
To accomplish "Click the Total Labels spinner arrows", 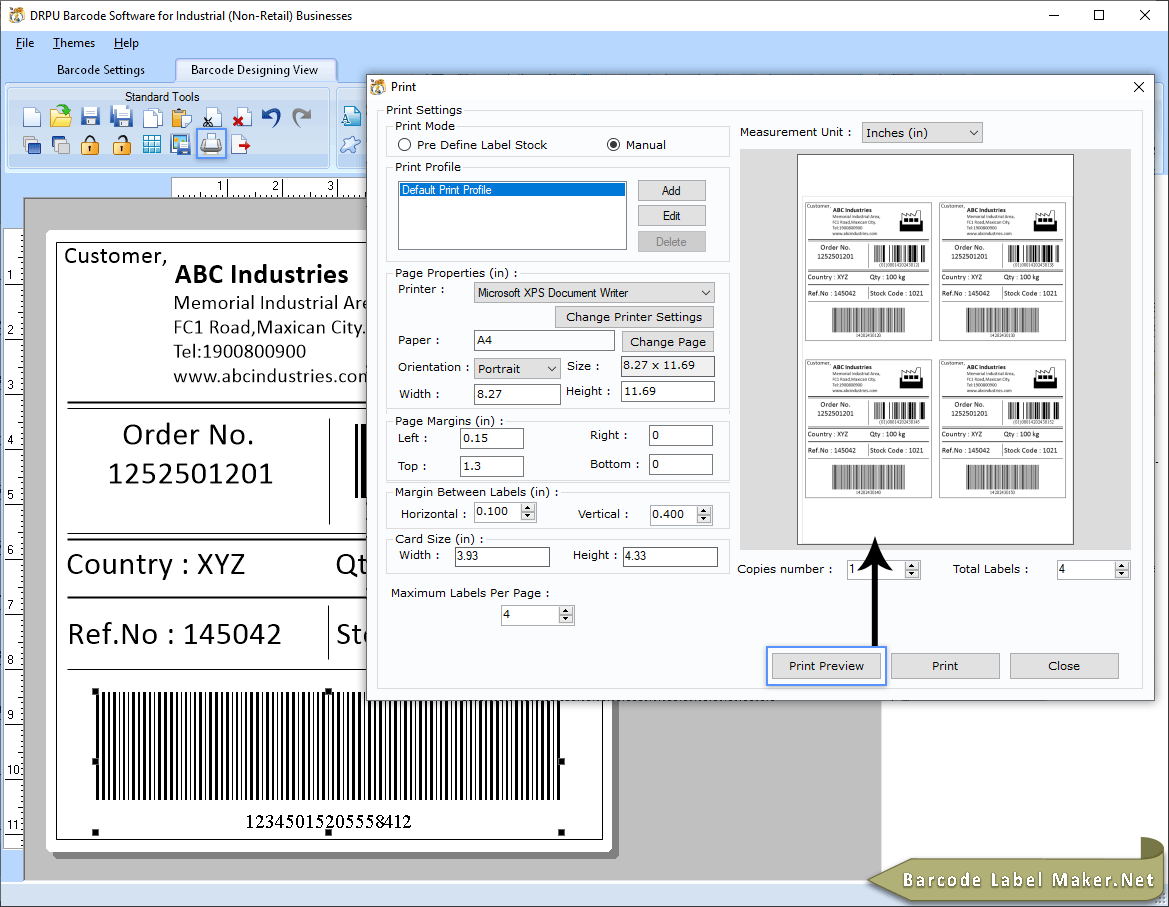I will coord(1122,570).
